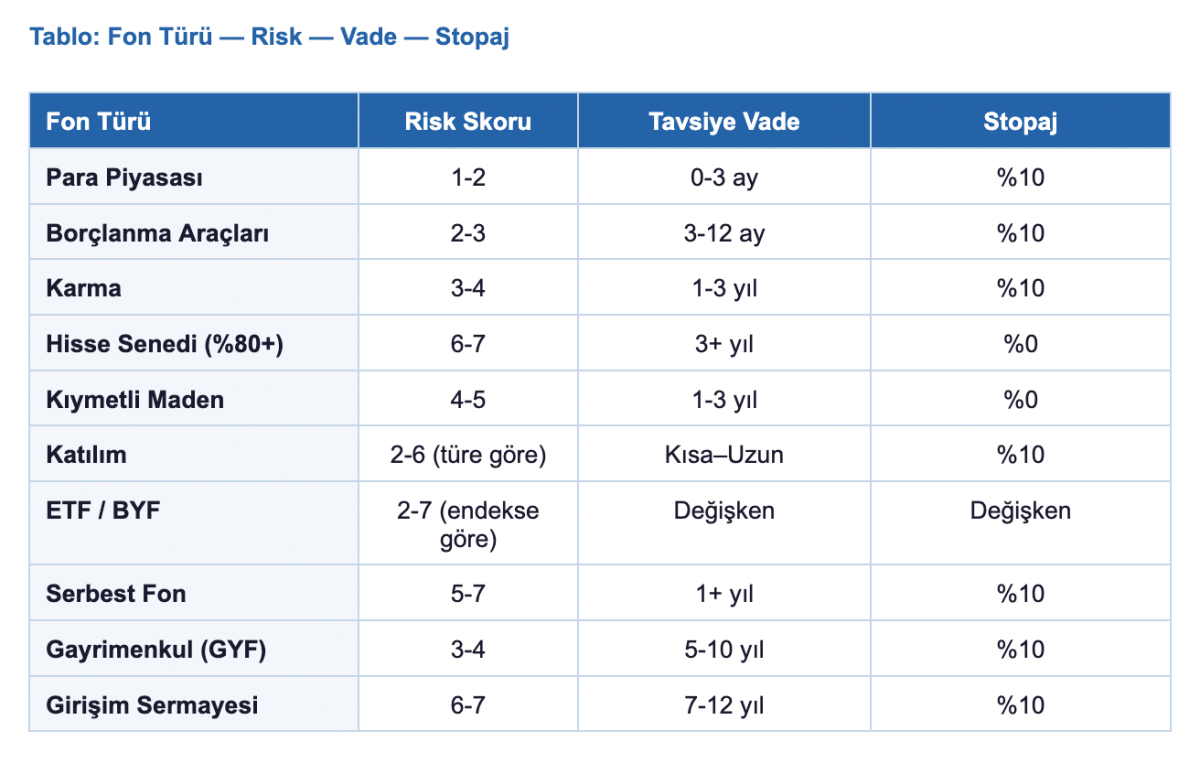Select the 'Tavsiye Vade' column header
Image resolution: width=1200 pixels, height=763 pixels.
(723, 122)
